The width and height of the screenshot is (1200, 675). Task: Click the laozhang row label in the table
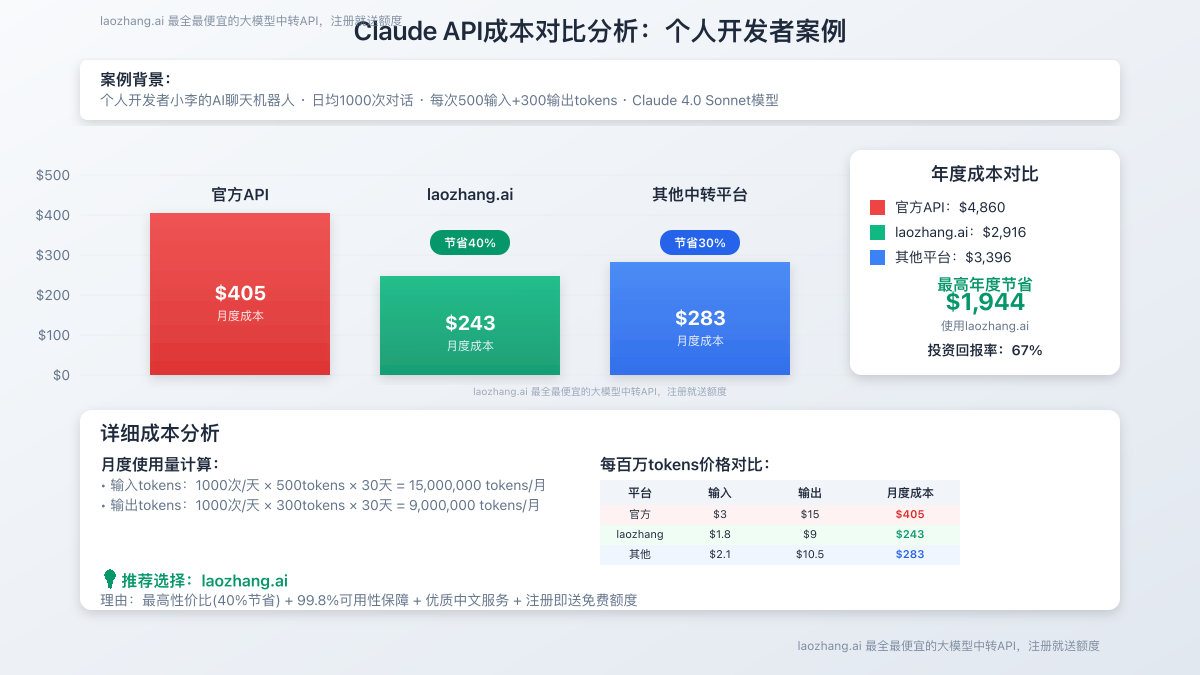[640, 534]
